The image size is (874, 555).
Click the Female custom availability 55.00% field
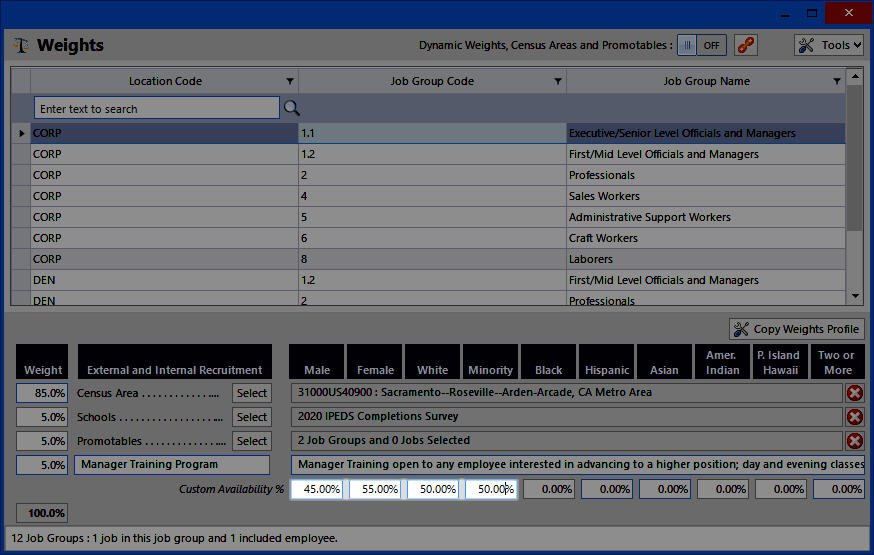[375, 489]
